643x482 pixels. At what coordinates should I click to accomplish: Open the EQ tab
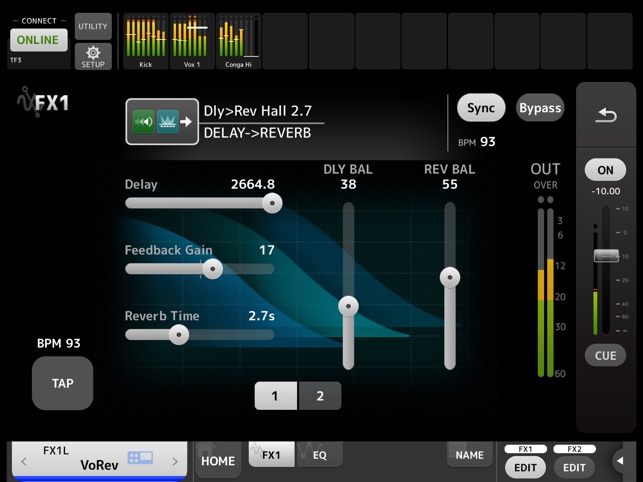(x=319, y=455)
